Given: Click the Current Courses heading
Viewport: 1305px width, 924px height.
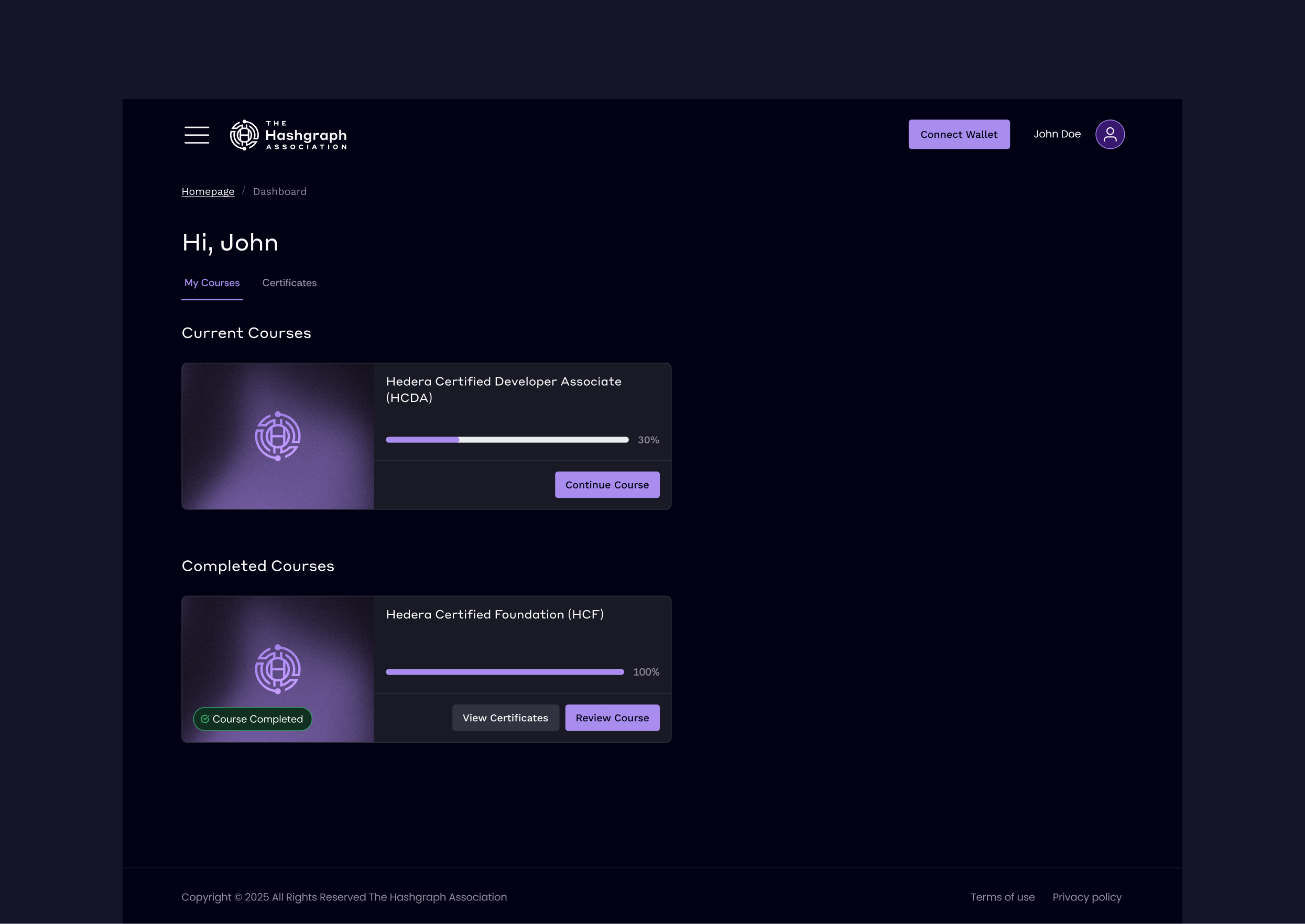Looking at the screenshot, I should tap(246, 333).
